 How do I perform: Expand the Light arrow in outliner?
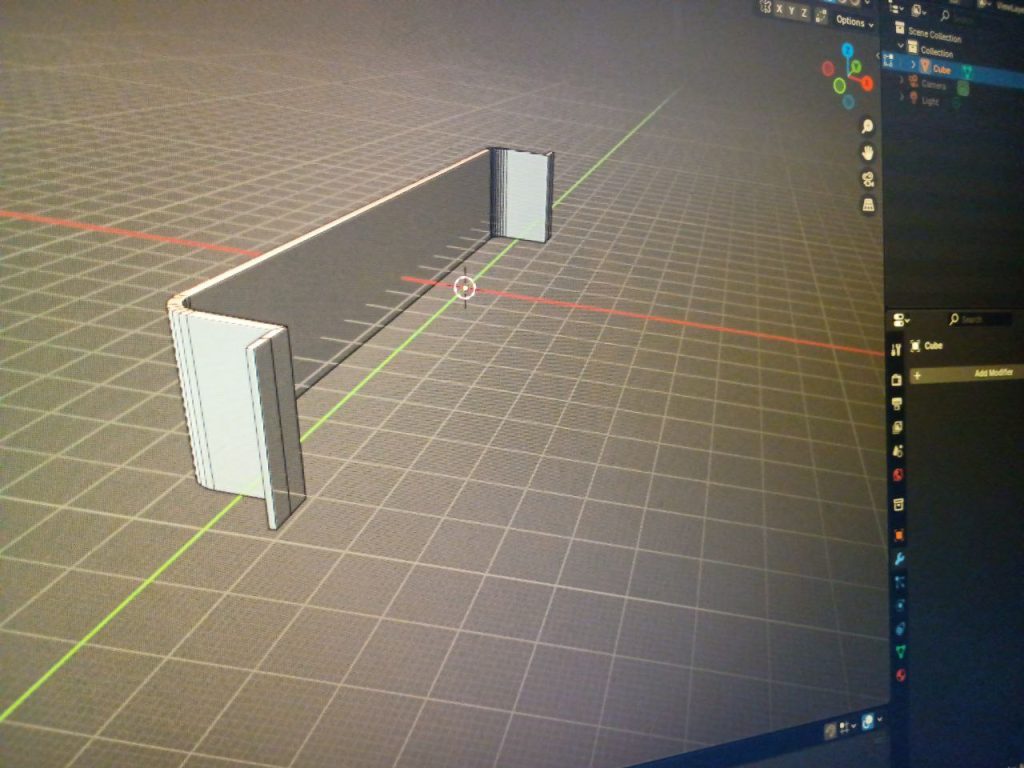(902, 95)
